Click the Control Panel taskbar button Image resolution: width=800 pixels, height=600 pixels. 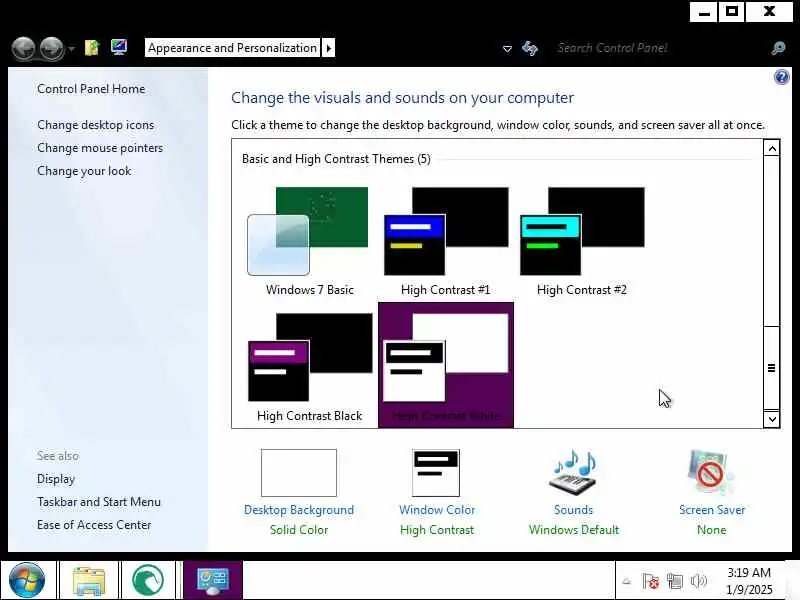coord(213,581)
